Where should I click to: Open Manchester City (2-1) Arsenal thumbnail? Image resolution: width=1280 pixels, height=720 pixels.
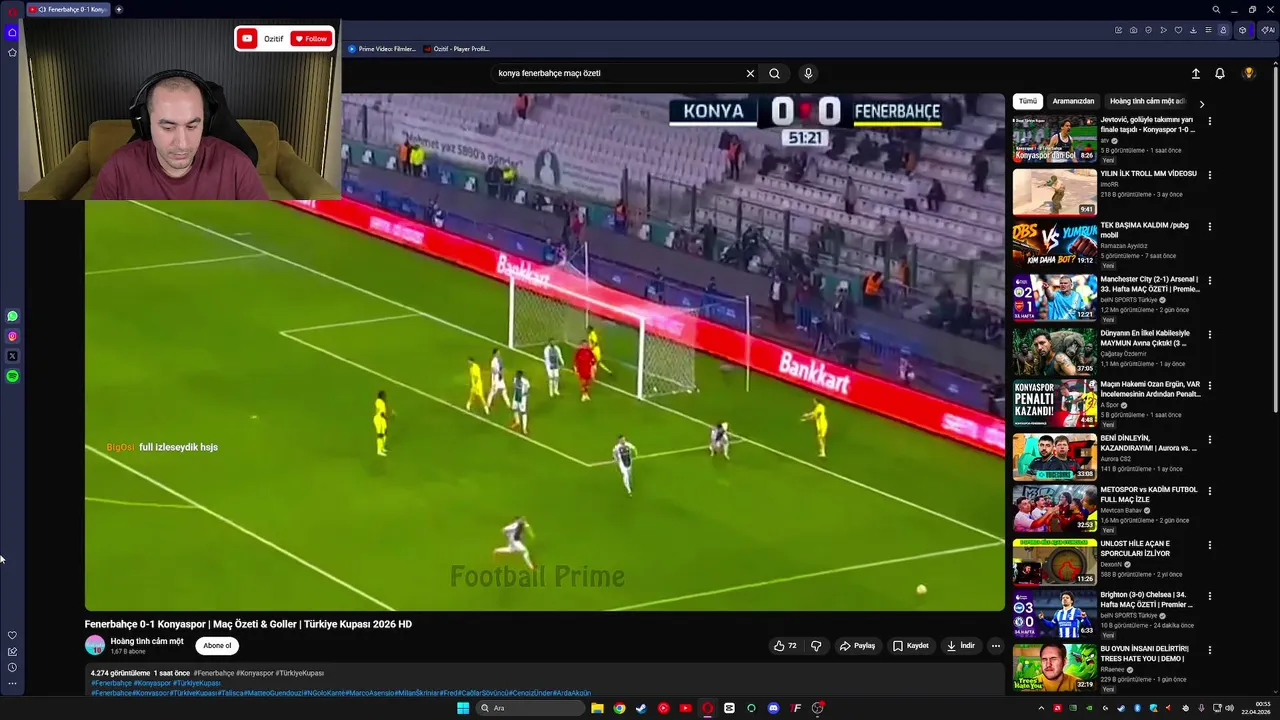coord(1054,297)
